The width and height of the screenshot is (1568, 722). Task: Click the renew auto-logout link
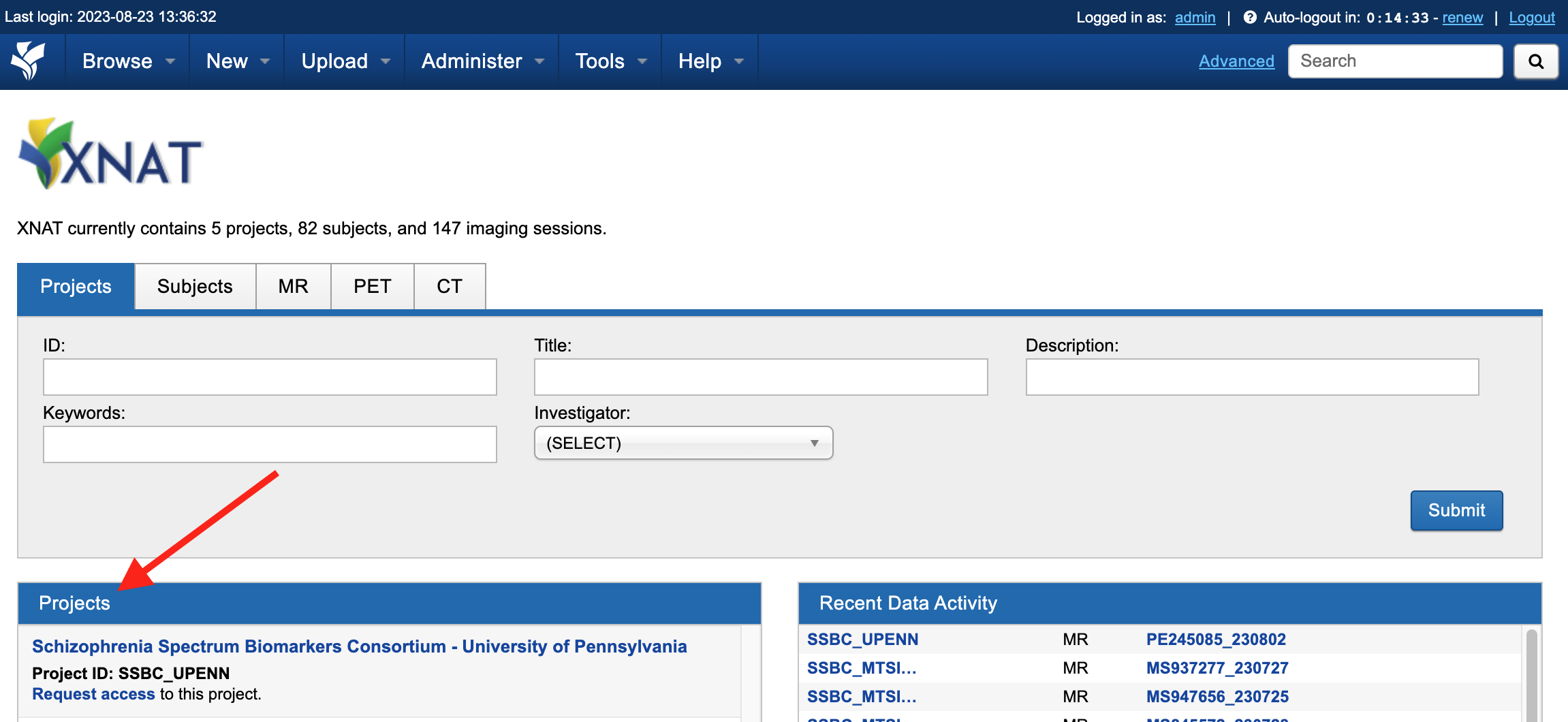pyautogui.click(x=1462, y=18)
